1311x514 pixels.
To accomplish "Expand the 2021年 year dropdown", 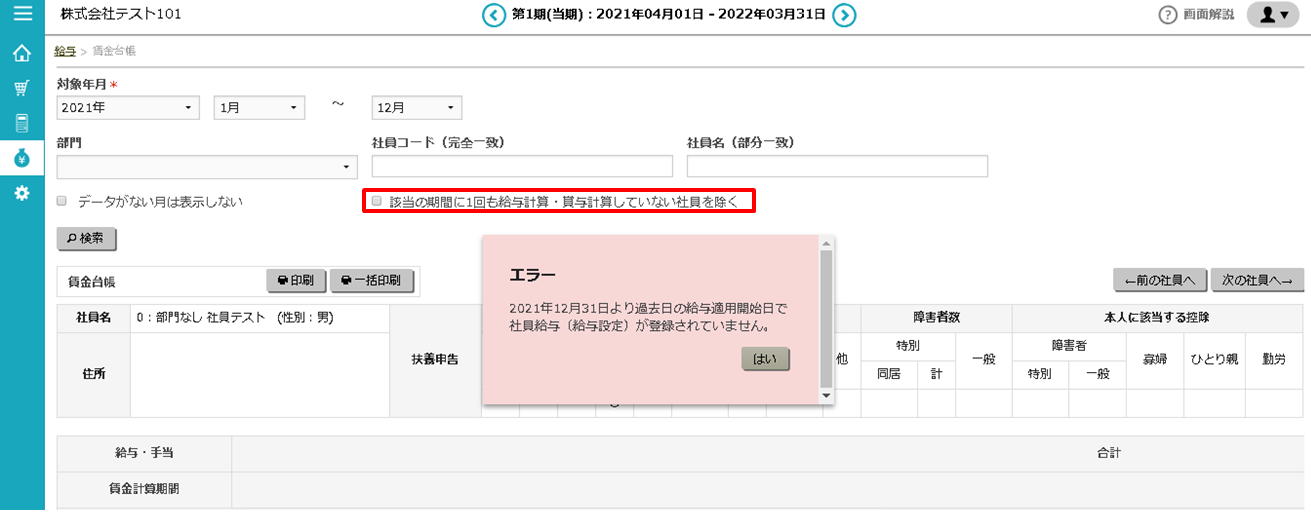I will 128,108.
